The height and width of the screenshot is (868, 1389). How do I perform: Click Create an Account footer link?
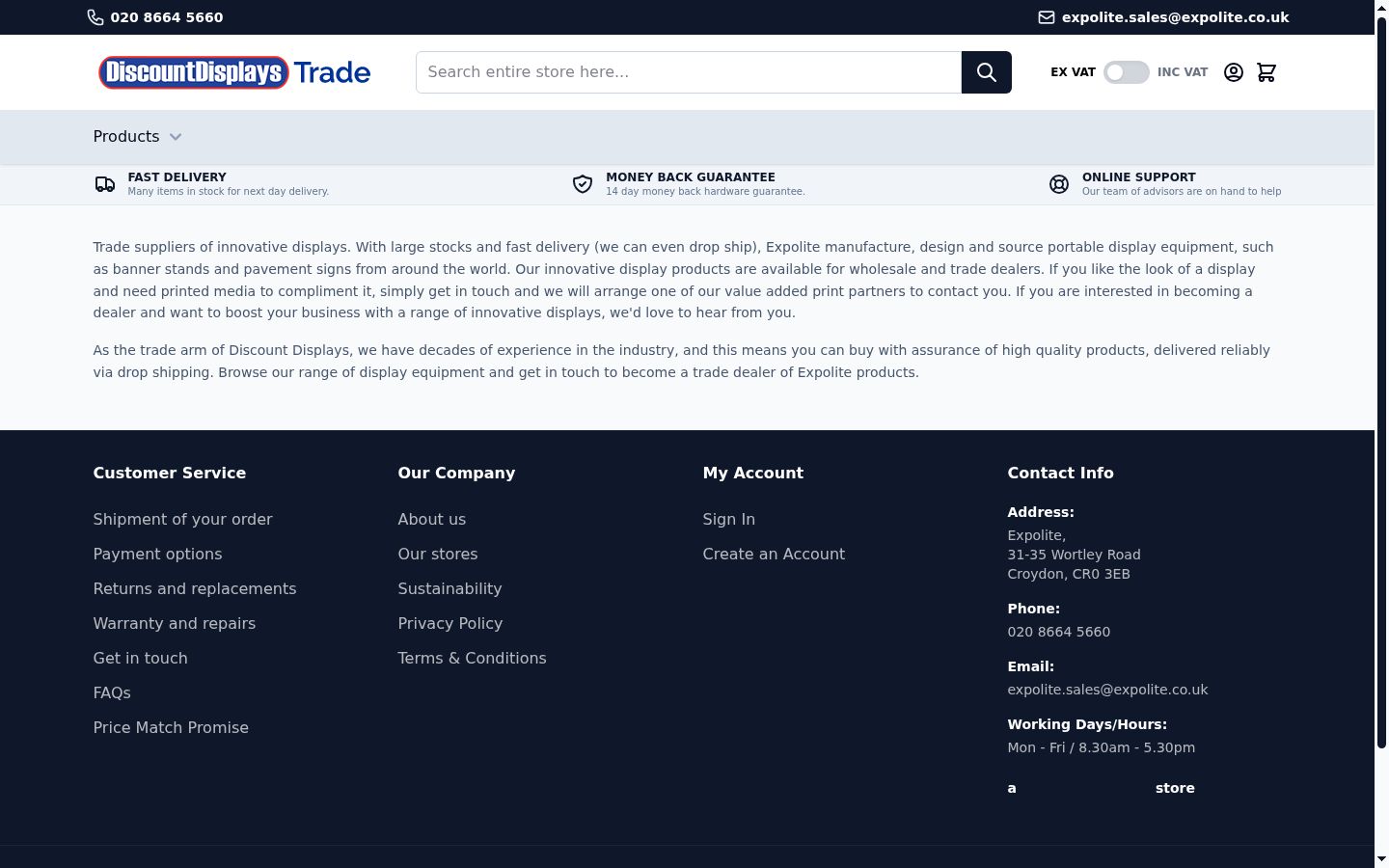point(774,554)
